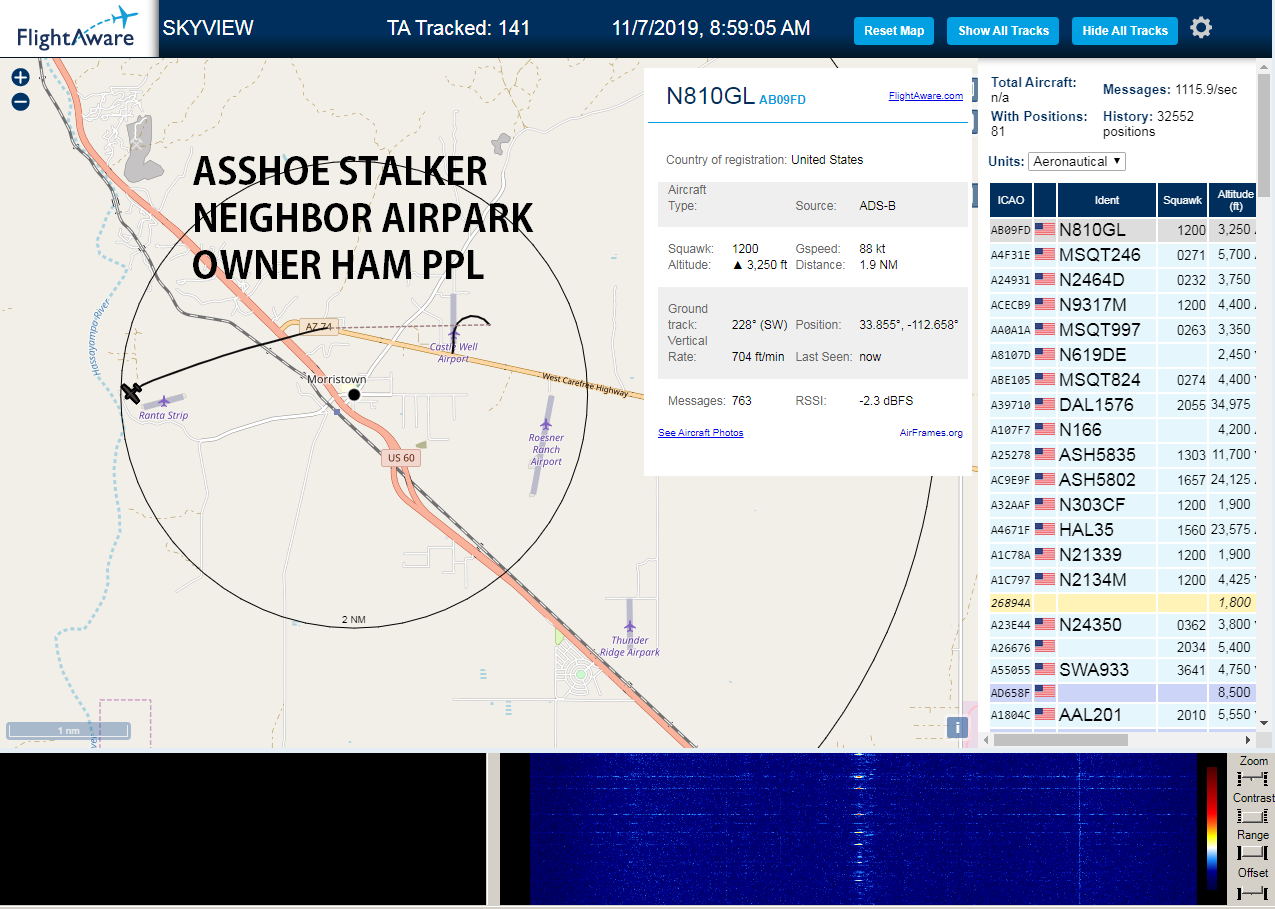Sort table by ICAO column
The height and width of the screenshot is (909, 1275).
coord(1011,200)
